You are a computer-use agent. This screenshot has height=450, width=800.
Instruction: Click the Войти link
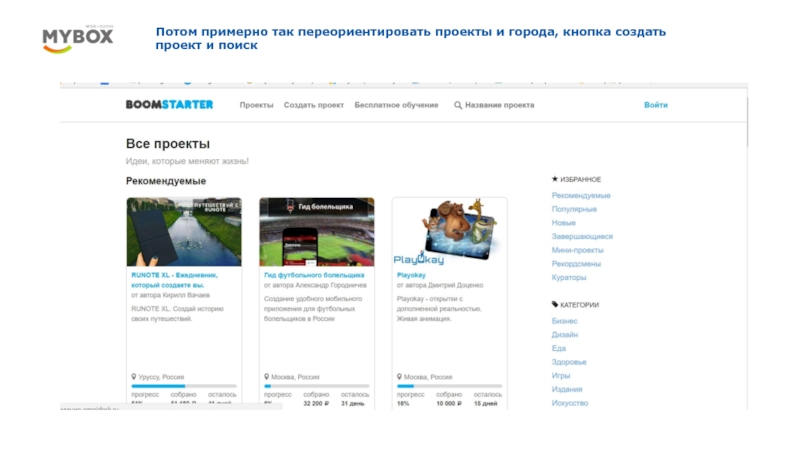(656, 105)
